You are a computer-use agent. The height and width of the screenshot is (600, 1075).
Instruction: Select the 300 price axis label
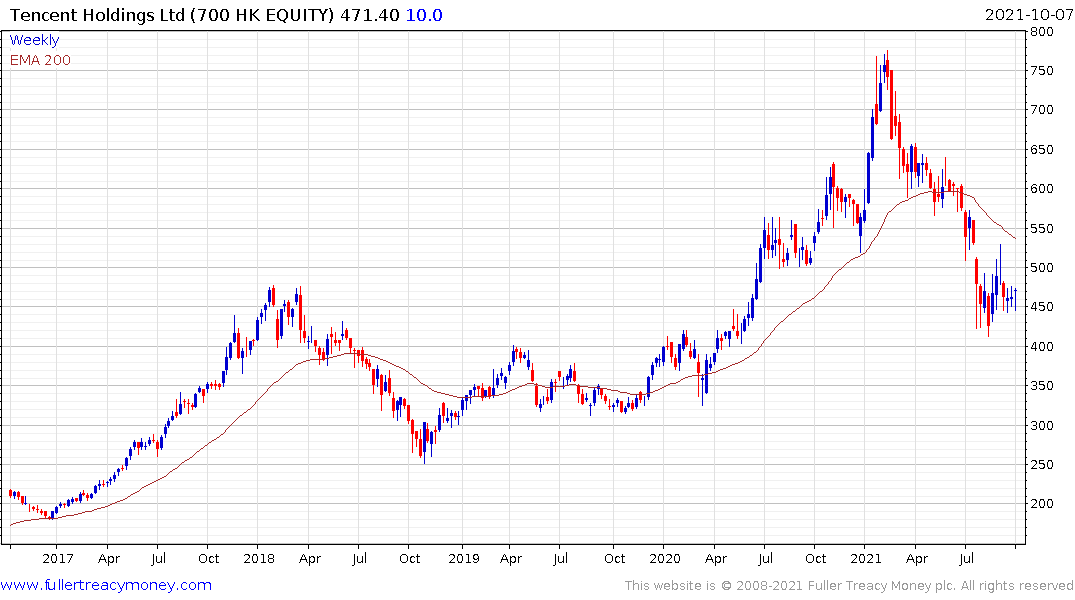(x=1041, y=425)
